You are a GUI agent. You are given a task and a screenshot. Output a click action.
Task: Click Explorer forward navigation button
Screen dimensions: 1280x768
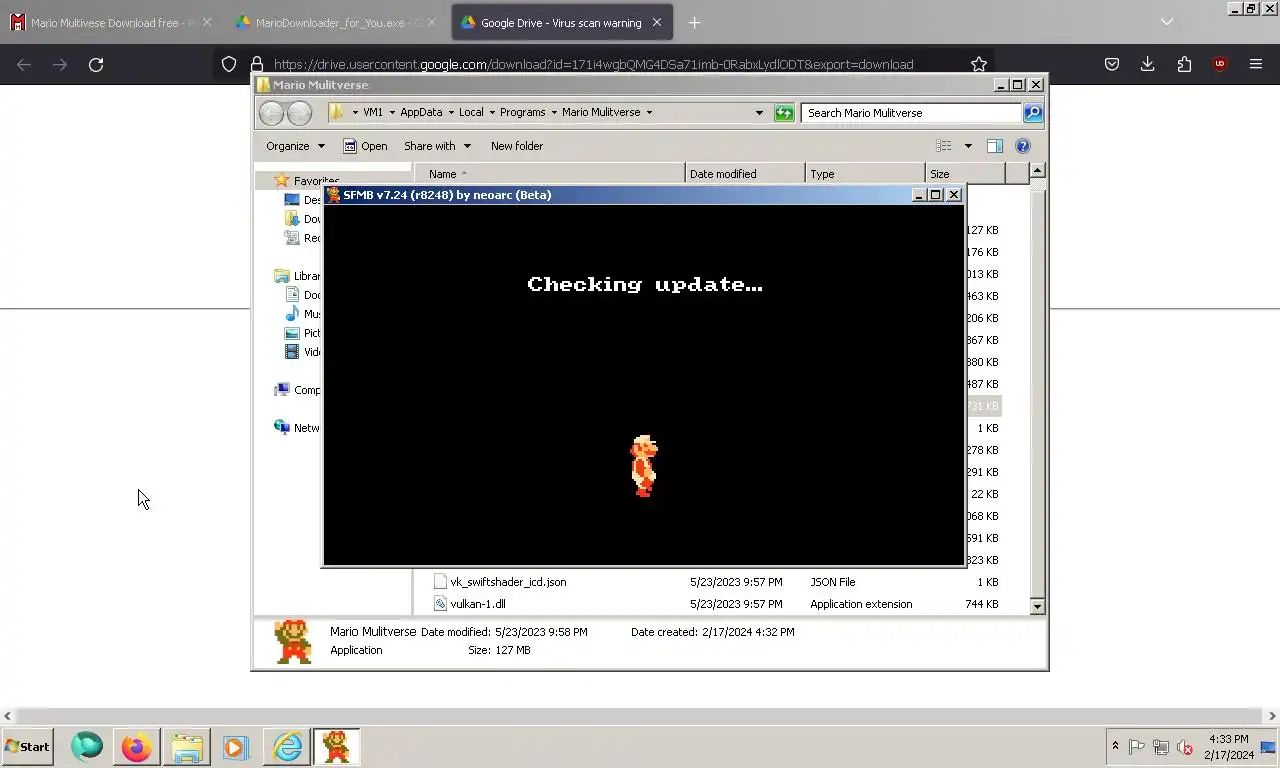(x=299, y=113)
